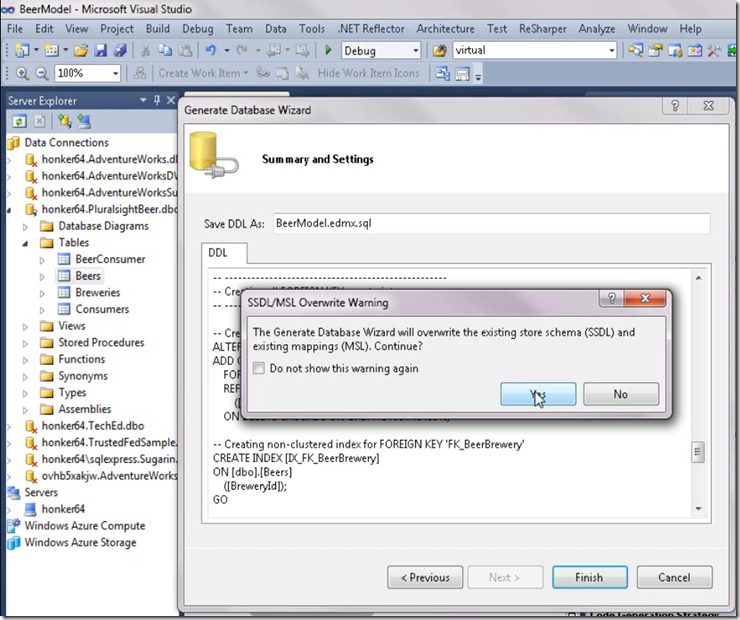Open the Build menu

[158, 29]
